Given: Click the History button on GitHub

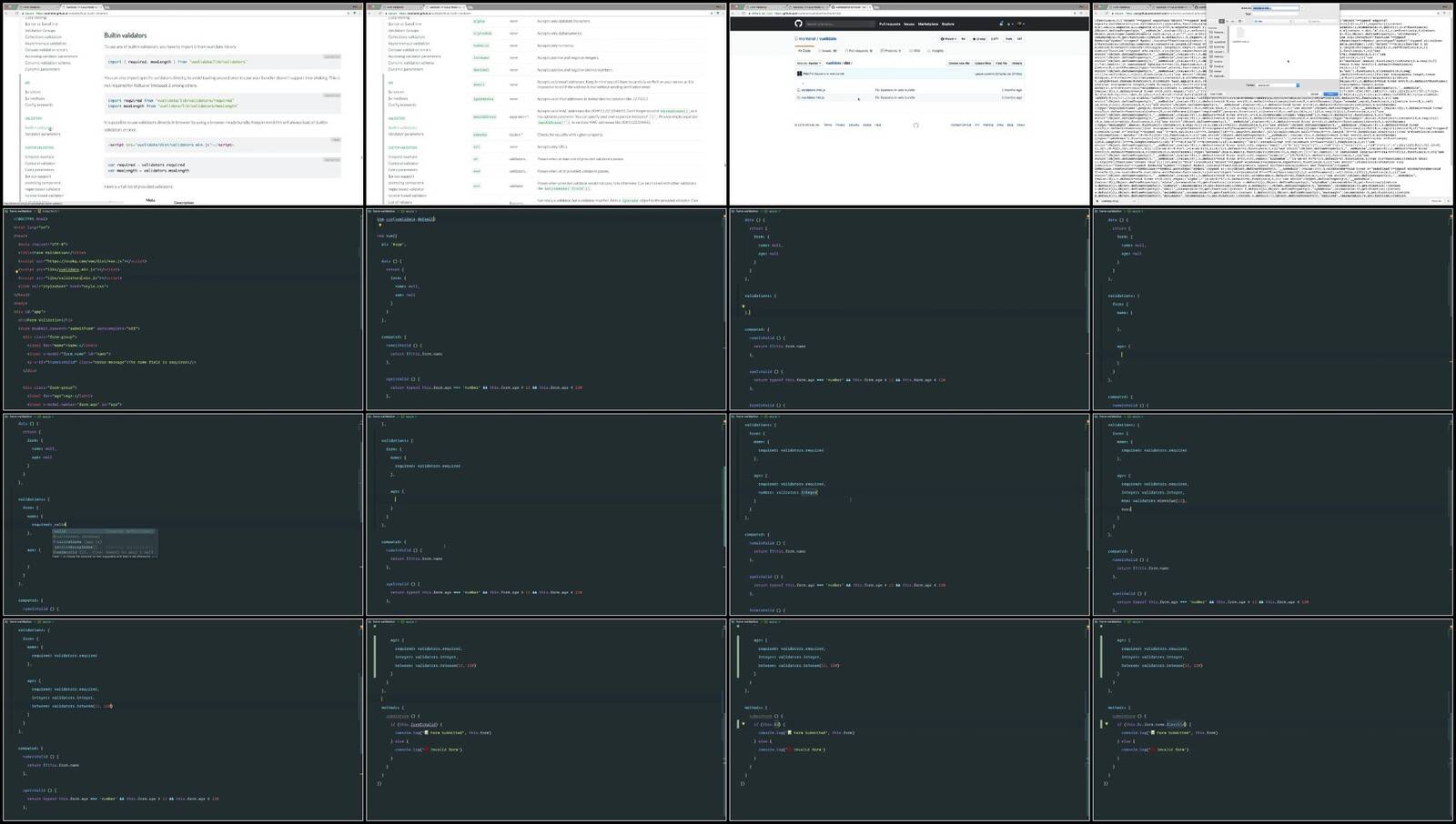Looking at the screenshot, I should 1016,63.
